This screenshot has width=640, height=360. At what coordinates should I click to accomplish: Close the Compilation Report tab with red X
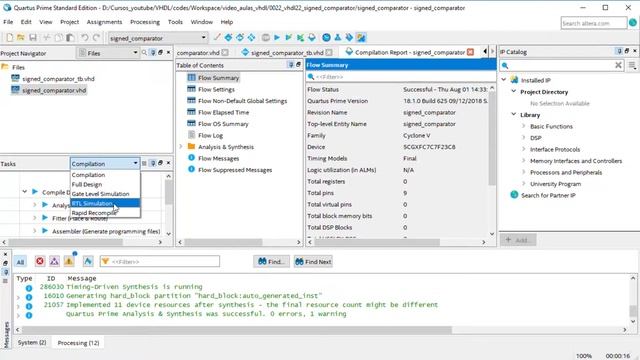470,52
